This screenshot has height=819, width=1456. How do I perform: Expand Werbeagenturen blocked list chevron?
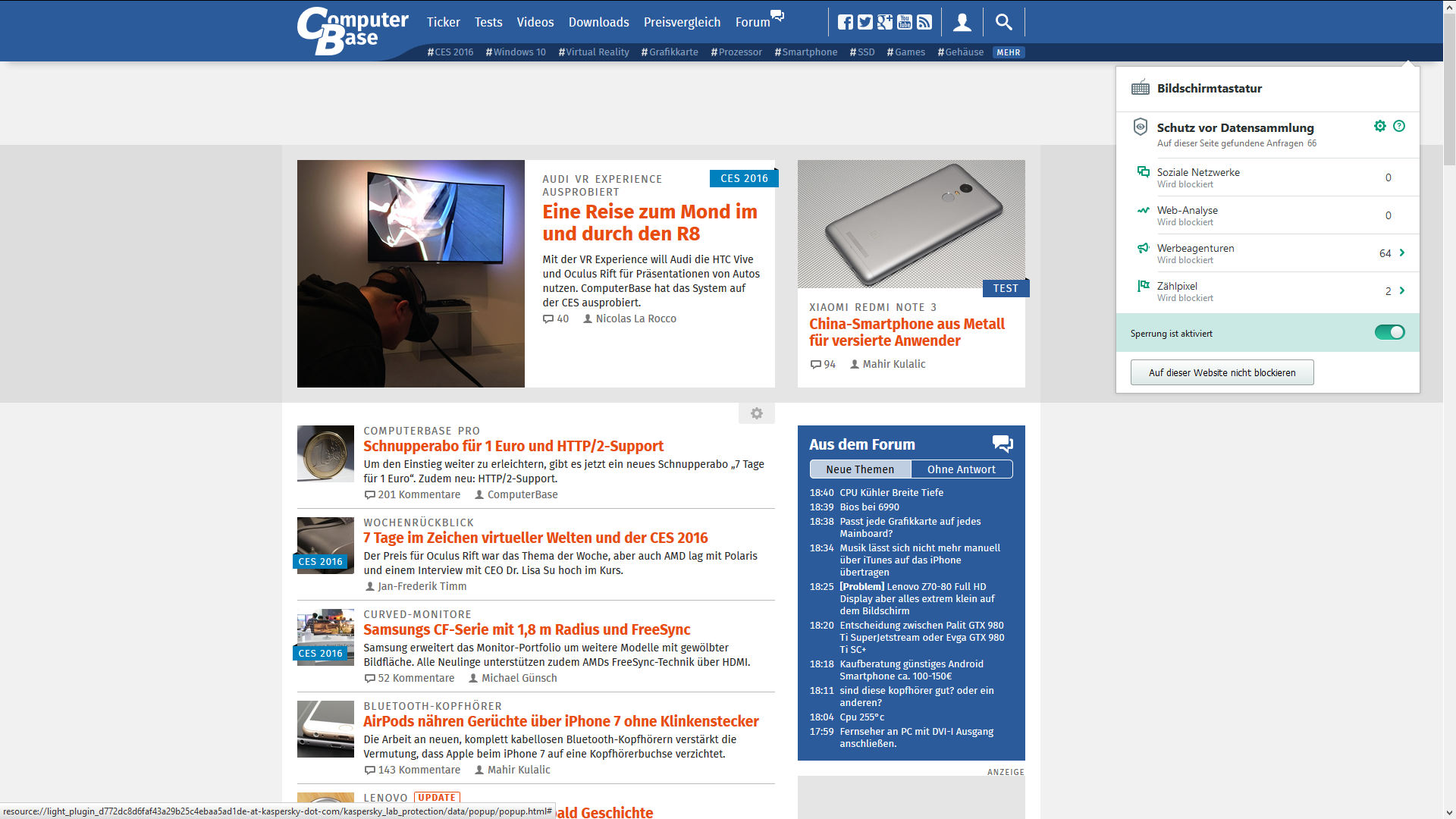point(1401,253)
